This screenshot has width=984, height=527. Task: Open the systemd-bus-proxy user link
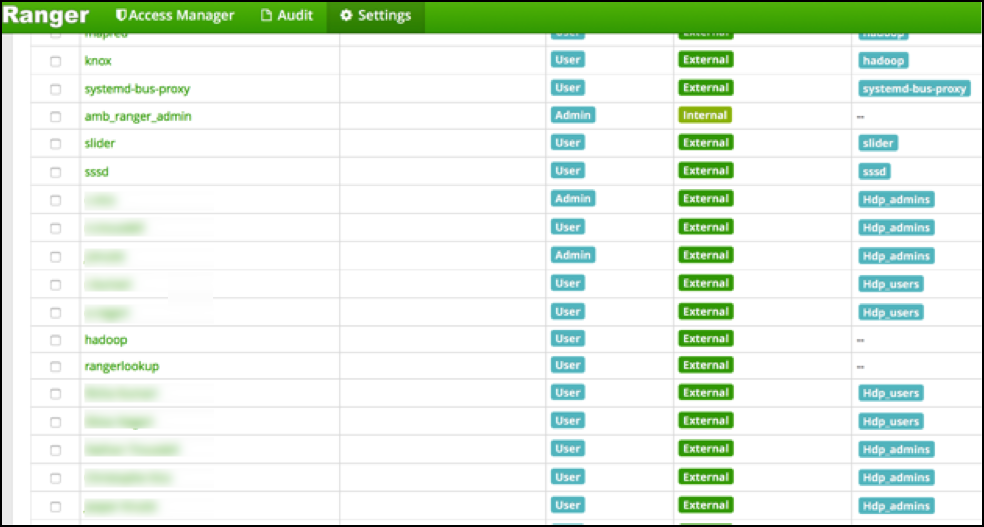click(137, 89)
